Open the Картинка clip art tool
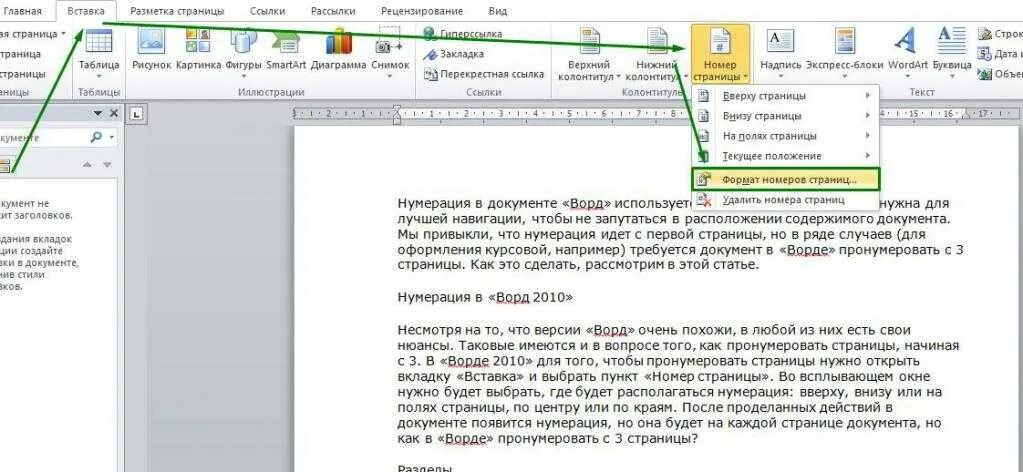The height and width of the screenshot is (472, 1023). [198, 50]
